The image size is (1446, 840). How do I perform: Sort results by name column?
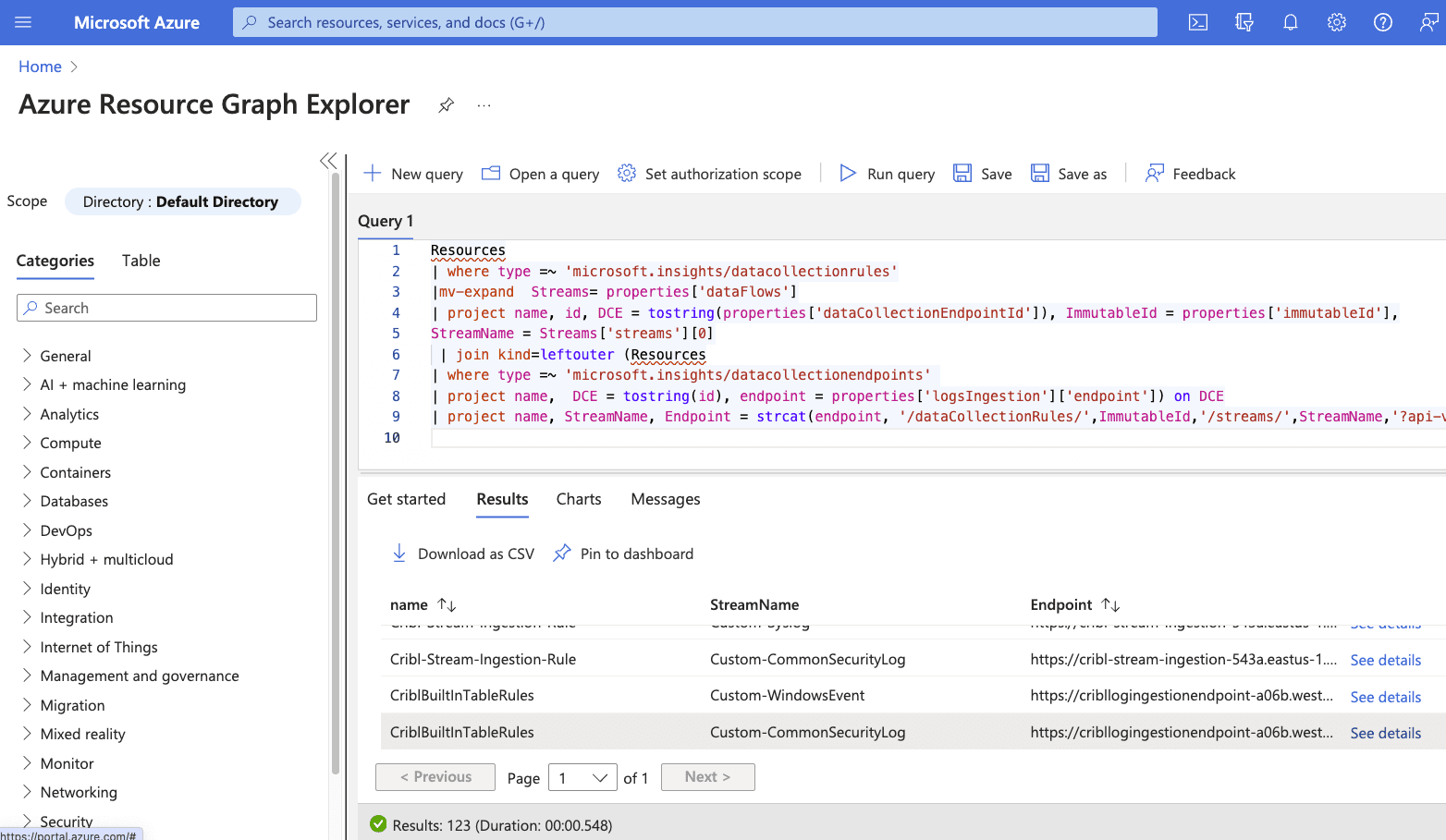(447, 604)
